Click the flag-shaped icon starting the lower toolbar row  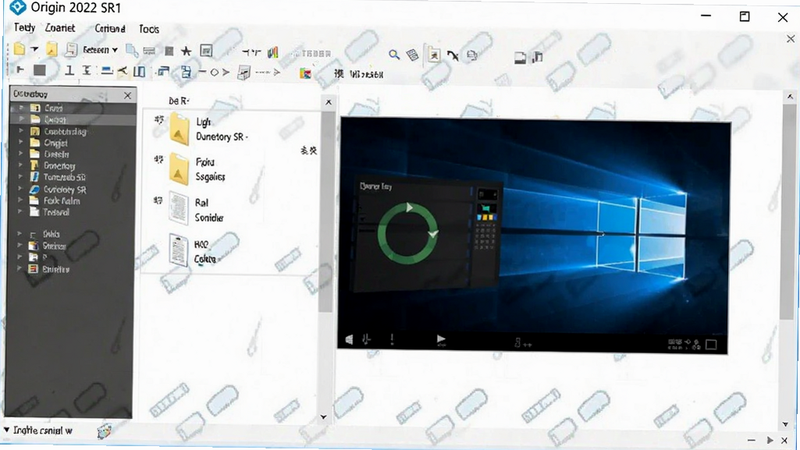point(20,69)
